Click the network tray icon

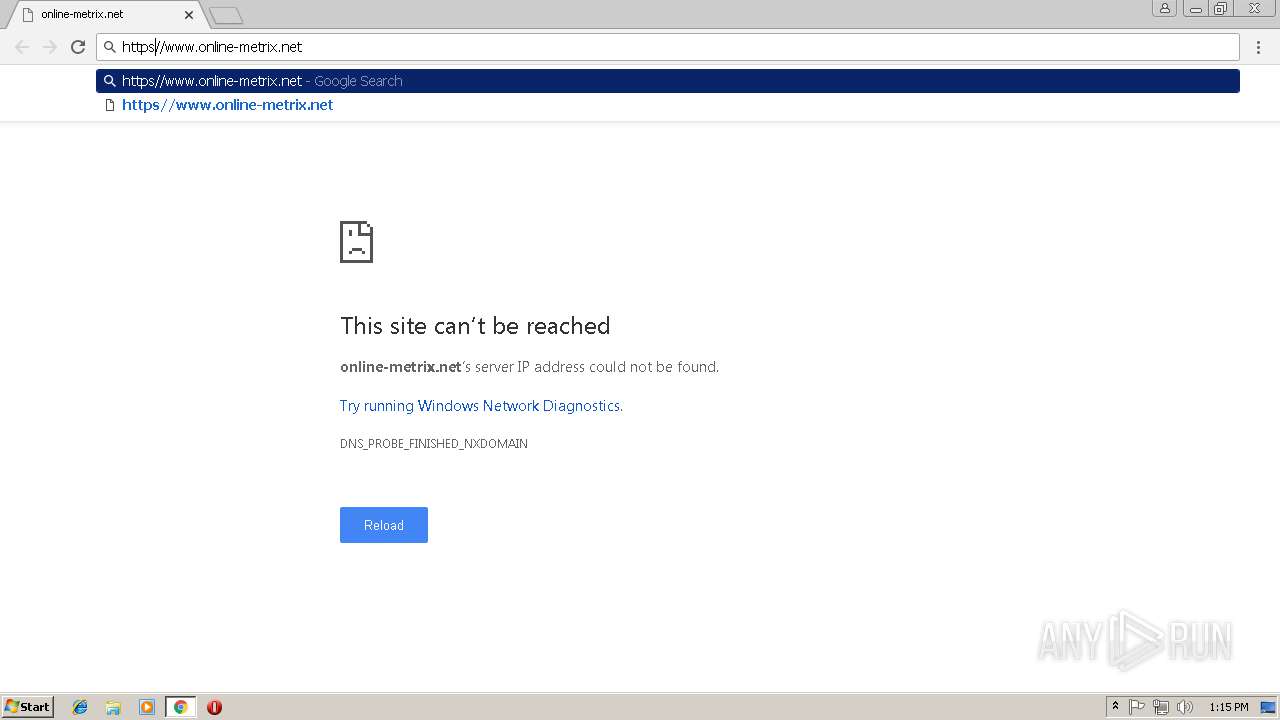pos(1161,707)
